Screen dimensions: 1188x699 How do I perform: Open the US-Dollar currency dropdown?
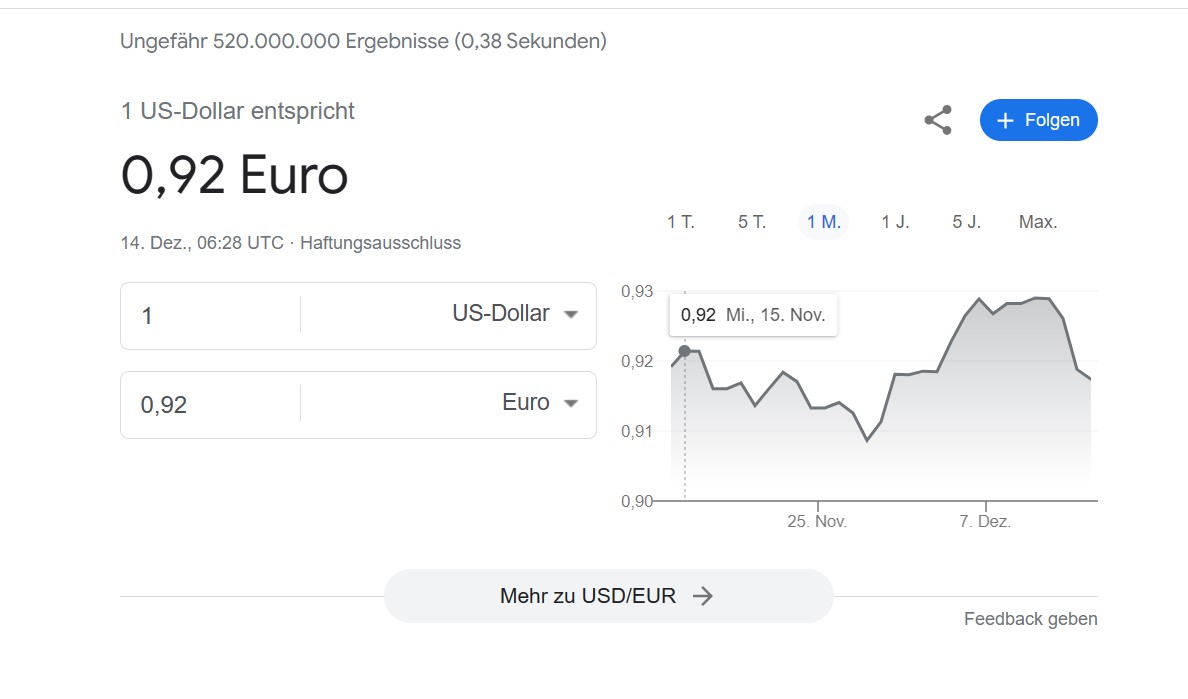tap(515, 314)
